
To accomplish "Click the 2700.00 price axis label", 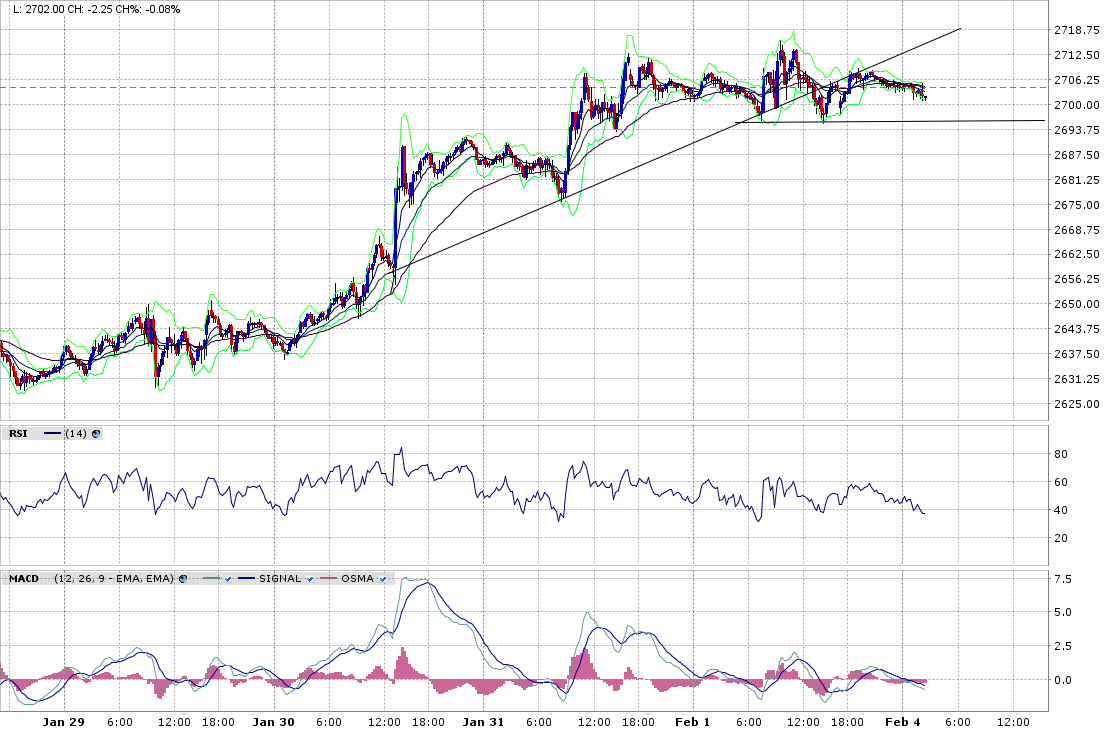I will 1076,105.
